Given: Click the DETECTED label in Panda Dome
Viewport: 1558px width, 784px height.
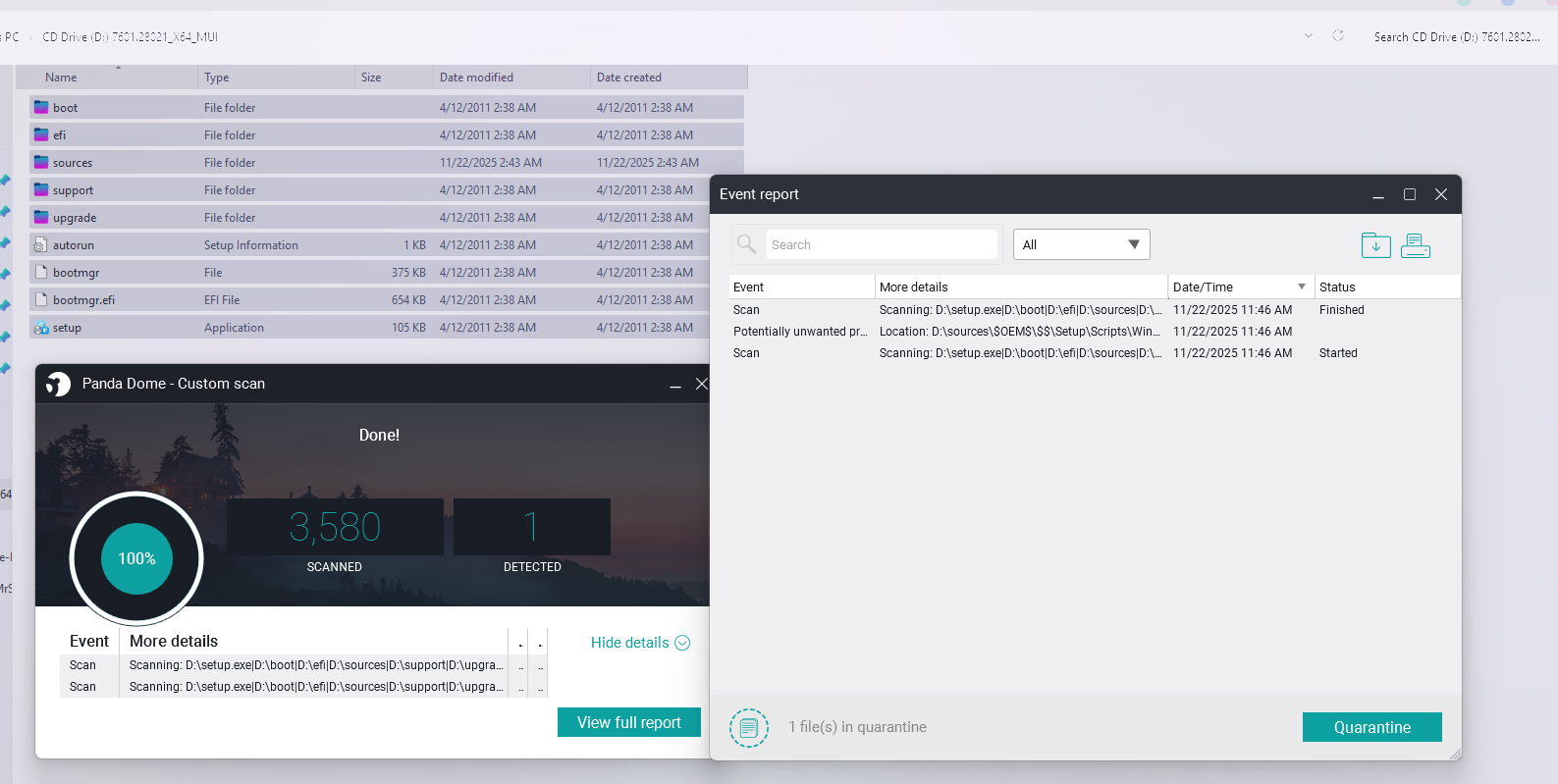Looking at the screenshot, I should coord(532,566).
